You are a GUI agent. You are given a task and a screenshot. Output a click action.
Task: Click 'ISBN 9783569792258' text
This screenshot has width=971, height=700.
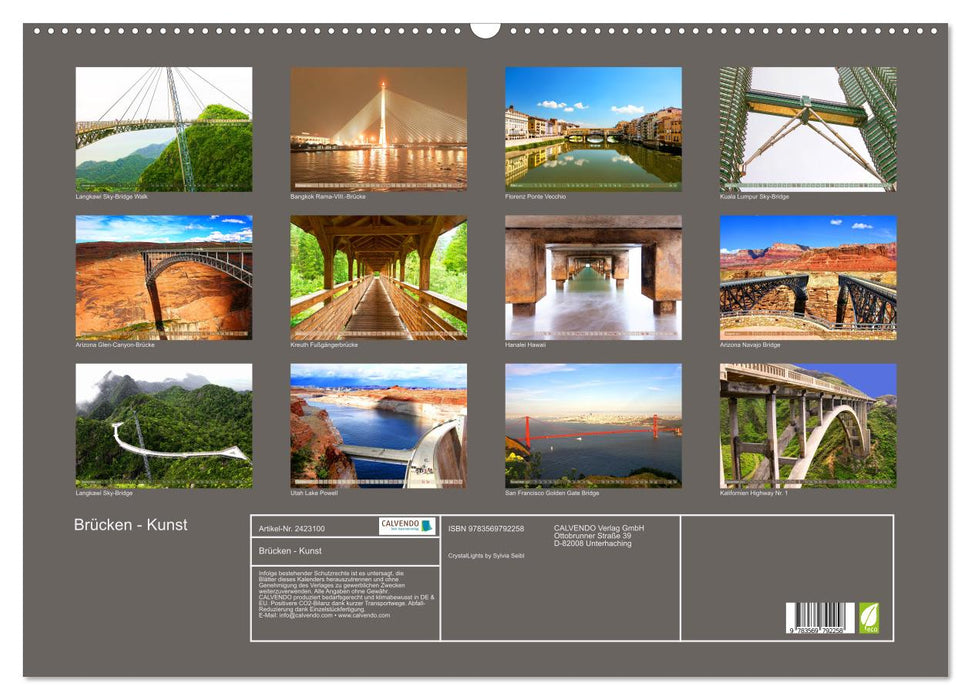coord(486,528)
